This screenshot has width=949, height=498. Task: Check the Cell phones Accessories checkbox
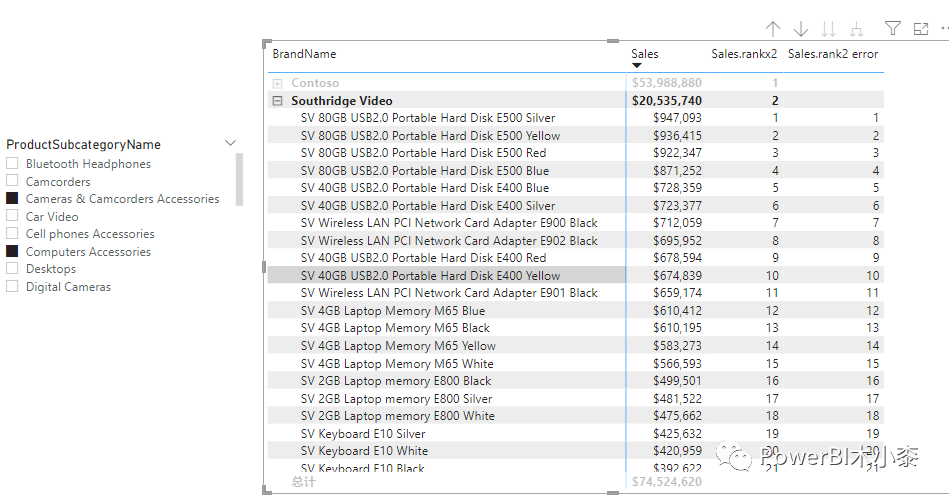12,234
